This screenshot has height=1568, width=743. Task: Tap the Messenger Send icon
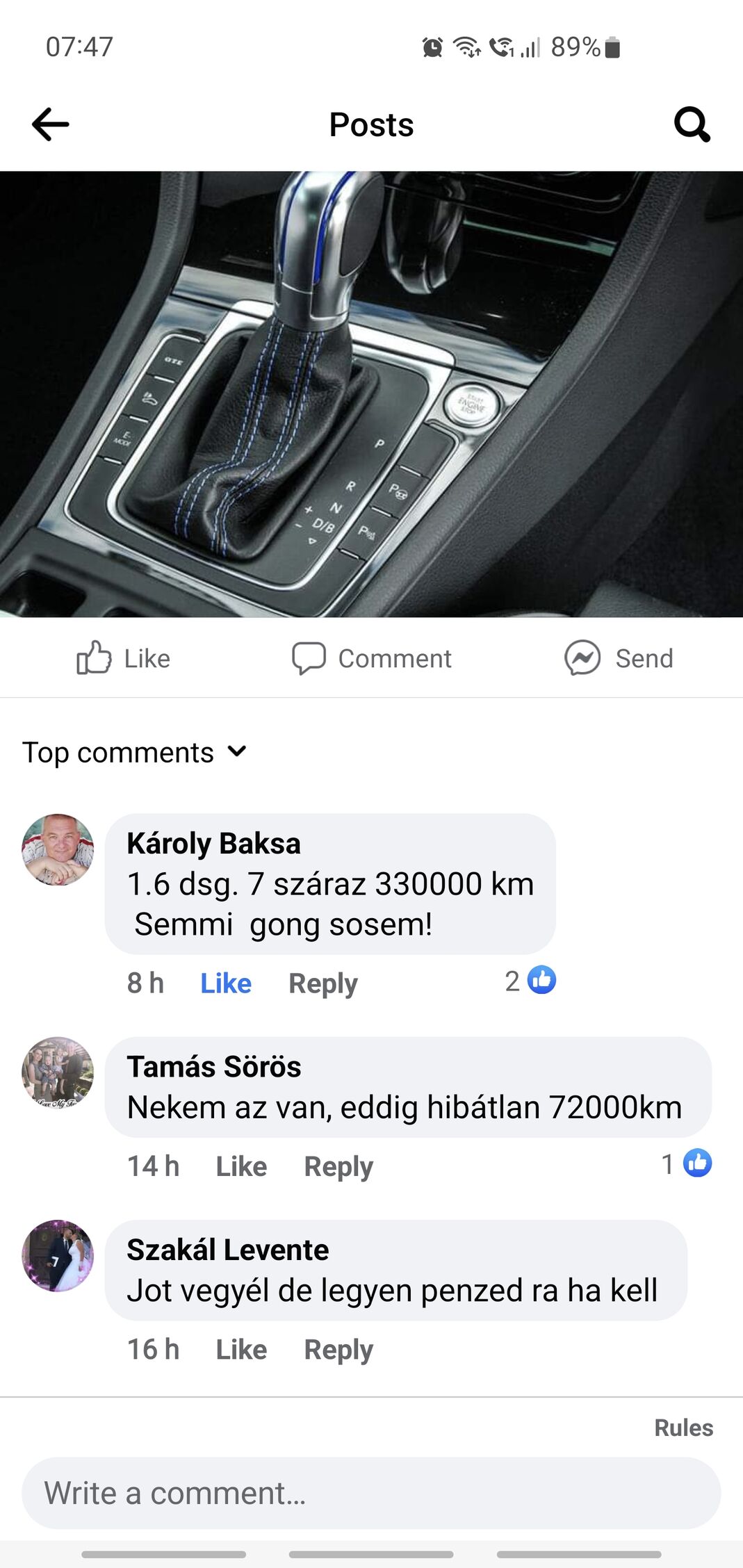pyautogui.click(x=582, y=658)
